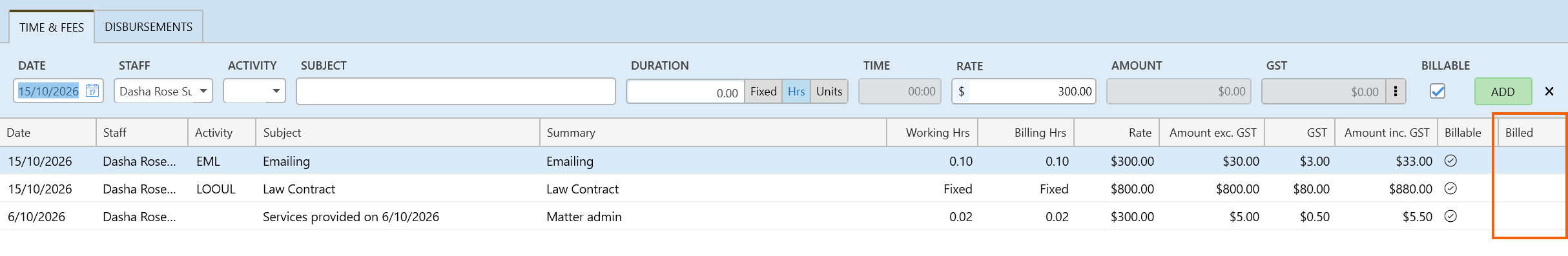
Task: Close the entry row with X icon
Action: point(1549,92)
